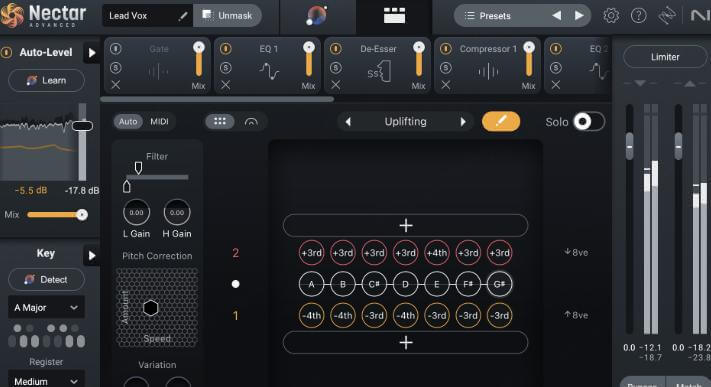Solo the Gate module
The width and height of the screenshot is (711, 387).
click(116, 68)
